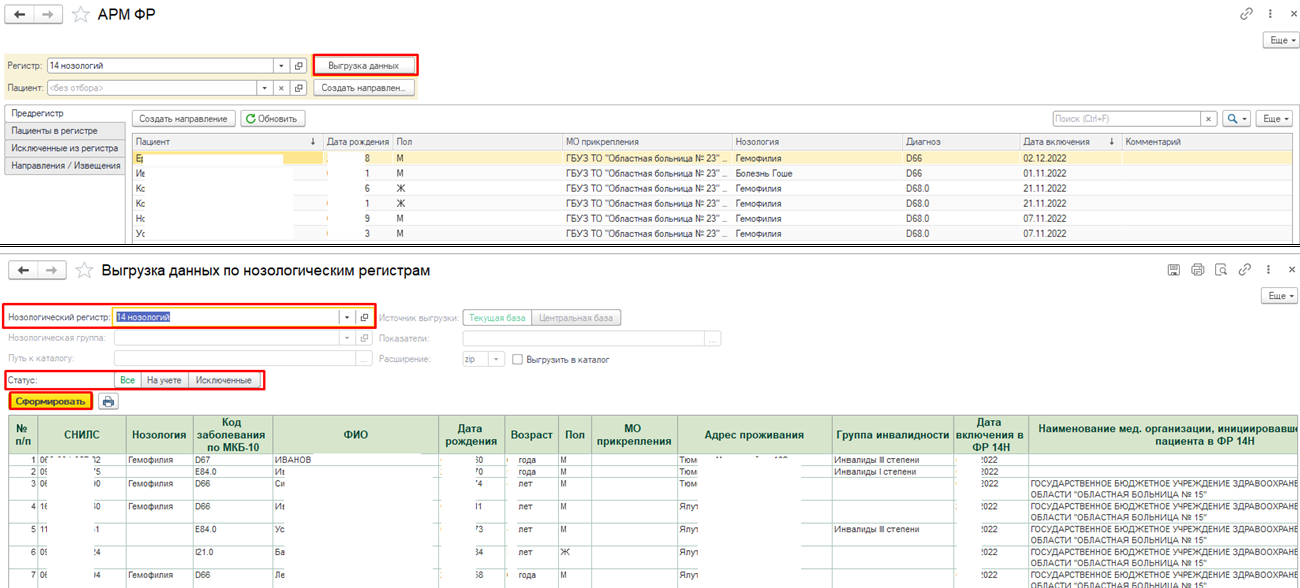Viewport: 1300px width, 588px height.
Task: Open the Расширение zip dropdown
Action: 498,359
